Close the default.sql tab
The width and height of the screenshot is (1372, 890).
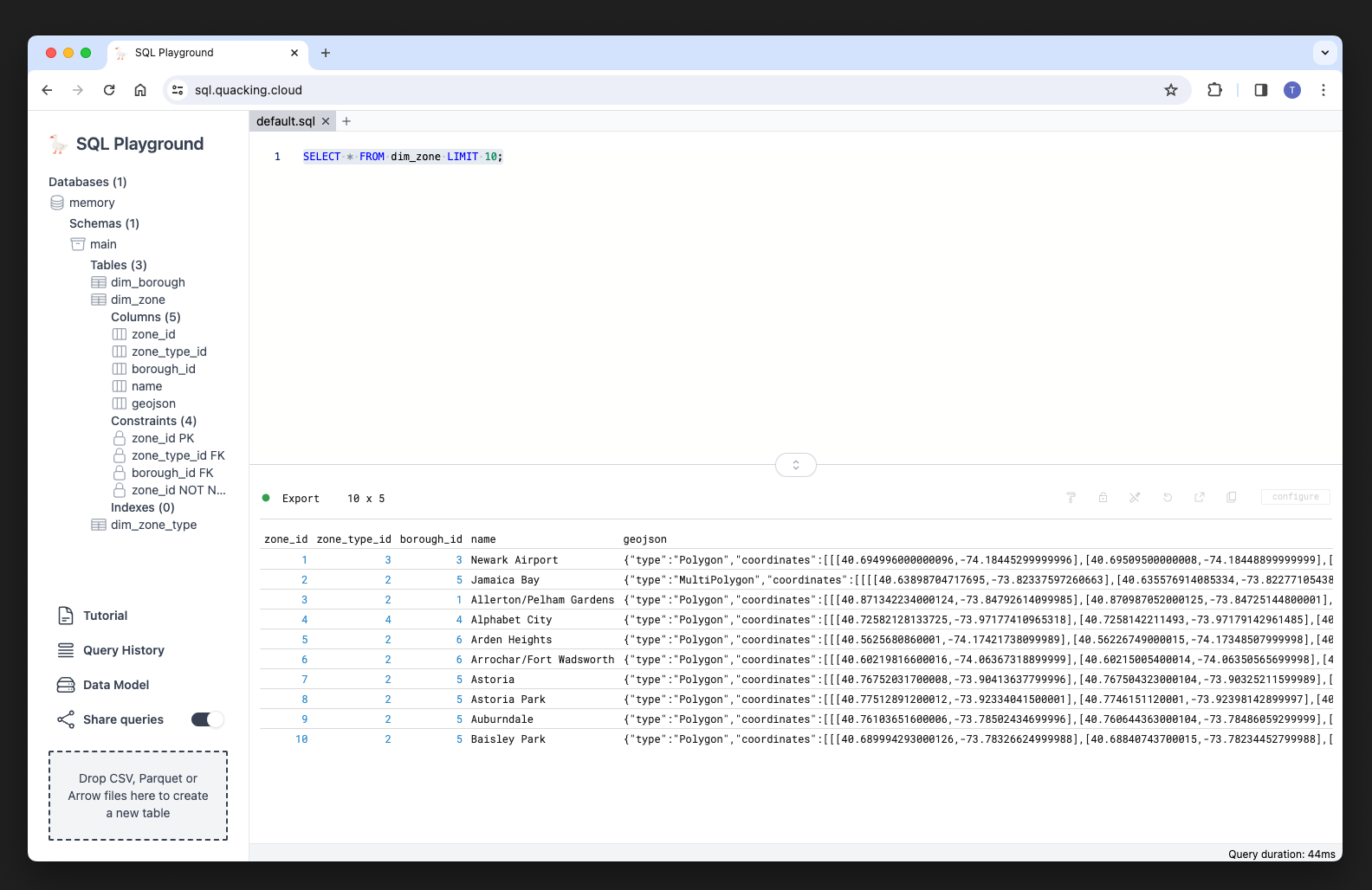(x=326, y=121)
